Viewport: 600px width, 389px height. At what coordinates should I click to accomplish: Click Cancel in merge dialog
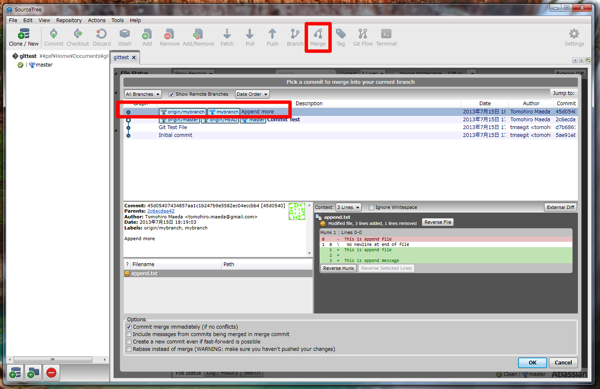pyautogui.click(x=563, y=362)
